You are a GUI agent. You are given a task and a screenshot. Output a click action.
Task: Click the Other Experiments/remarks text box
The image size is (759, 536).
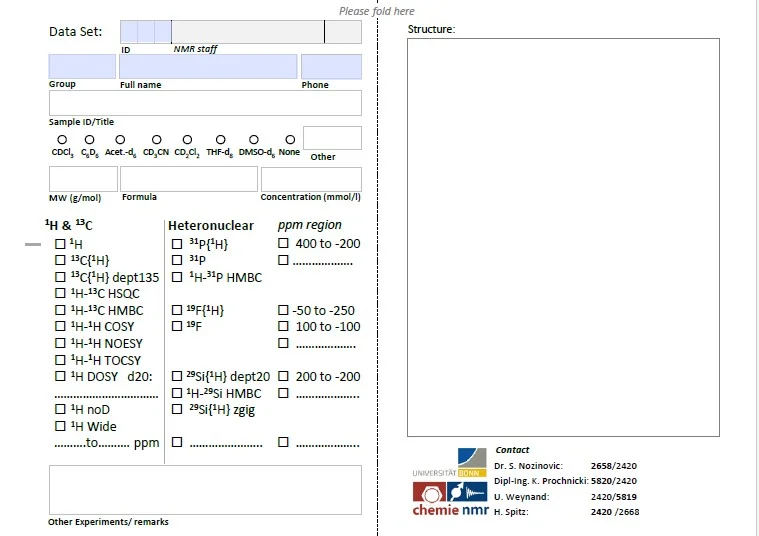(205, 490)
